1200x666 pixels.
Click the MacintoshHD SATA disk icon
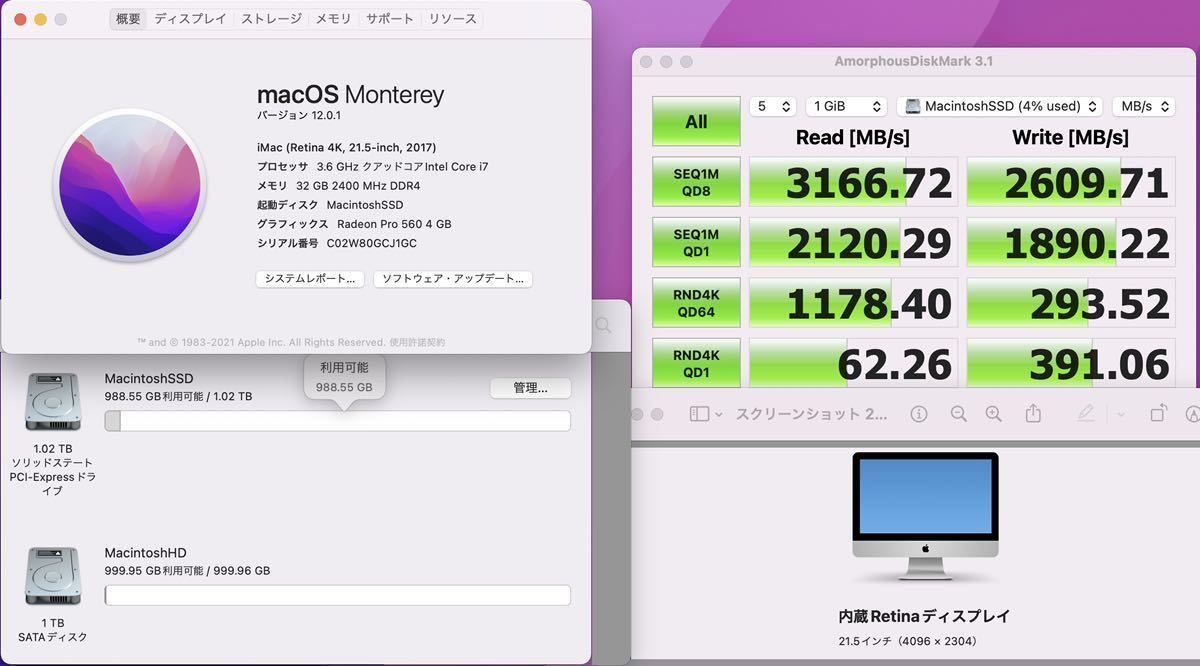(x=52, y=577)
